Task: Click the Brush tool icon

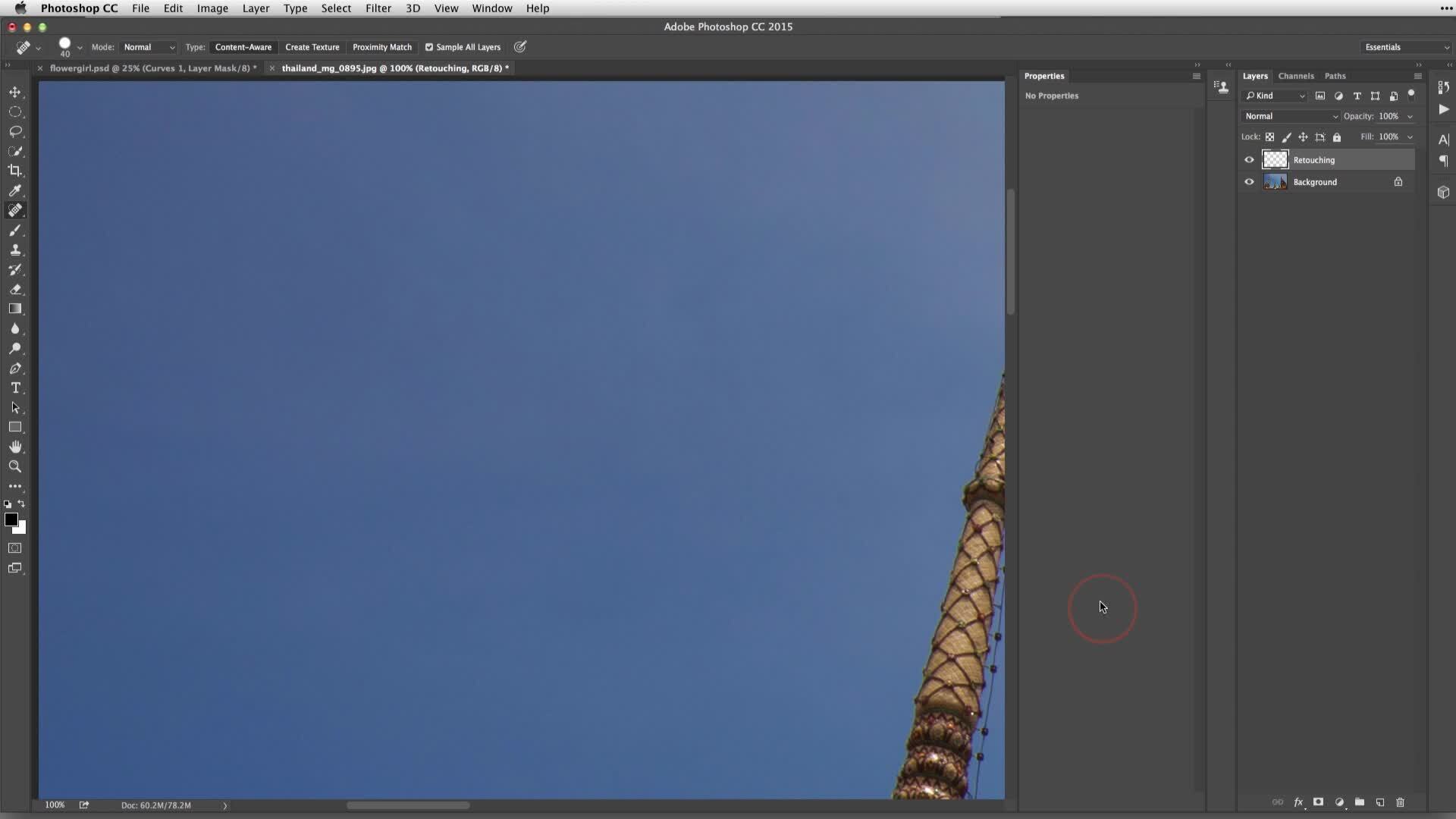Action: point(15,230)
